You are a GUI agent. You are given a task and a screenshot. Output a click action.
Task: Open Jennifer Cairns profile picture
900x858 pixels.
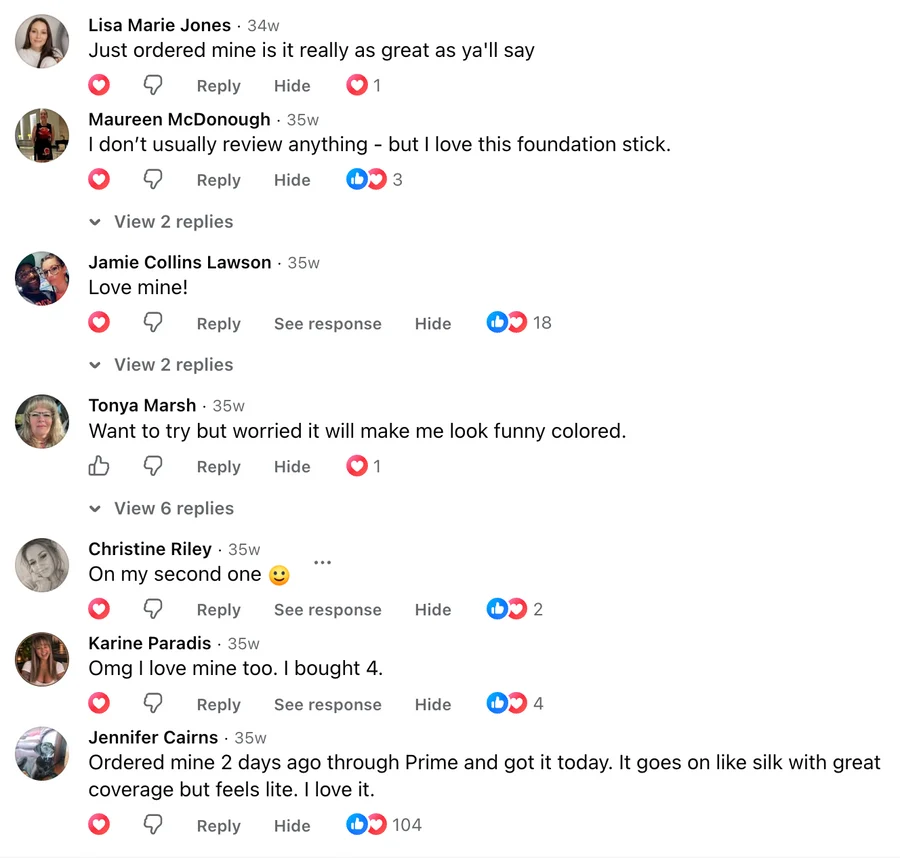pyautogui.click(x=42, y=754)
